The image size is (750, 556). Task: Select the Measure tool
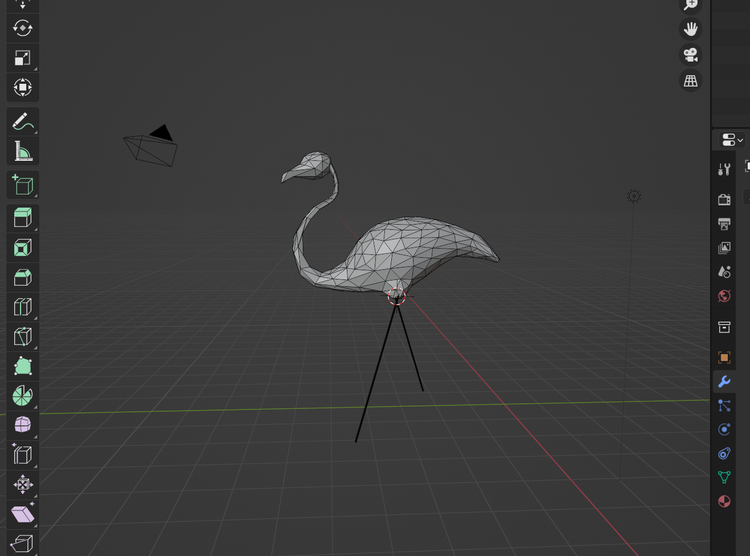coord(22,152)
